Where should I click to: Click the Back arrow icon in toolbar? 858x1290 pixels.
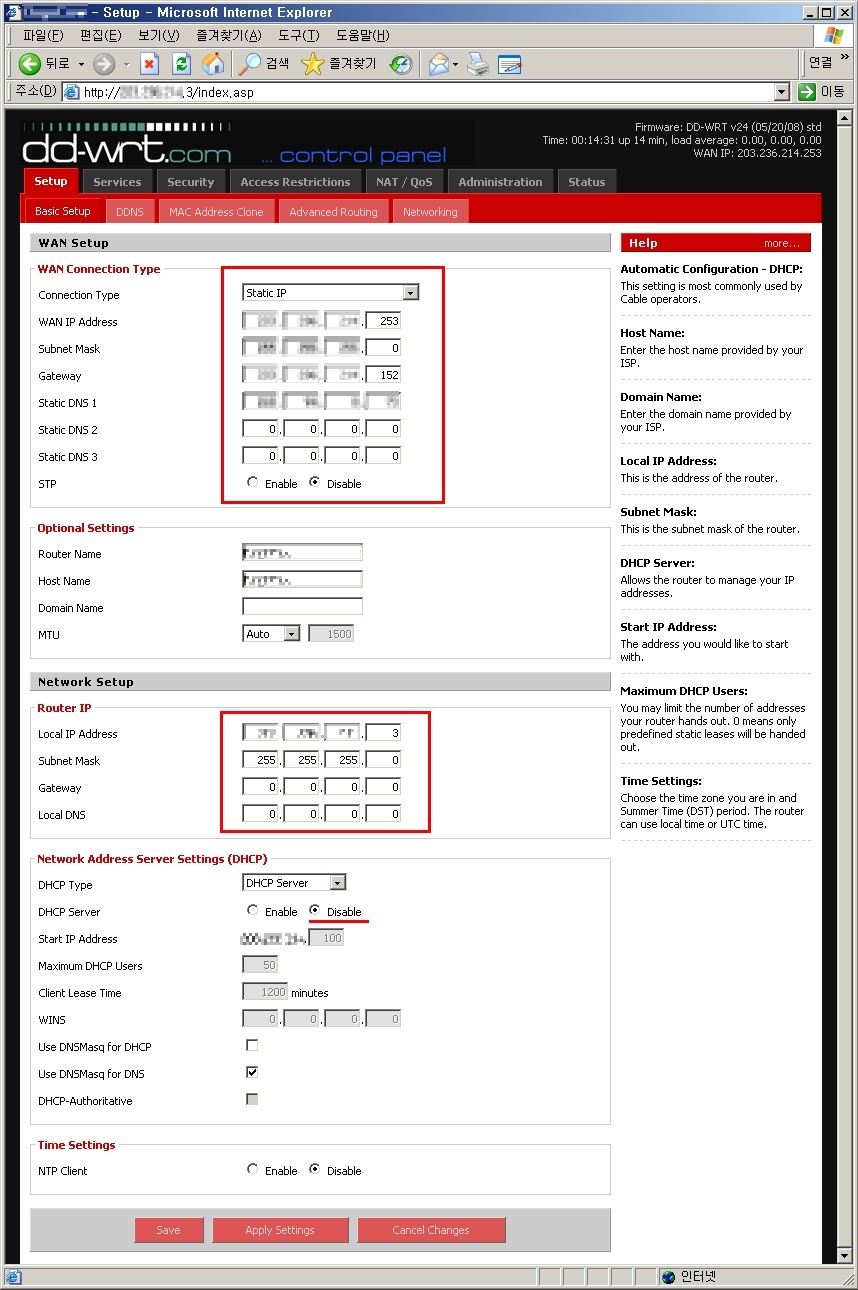[x=29, y=64]
